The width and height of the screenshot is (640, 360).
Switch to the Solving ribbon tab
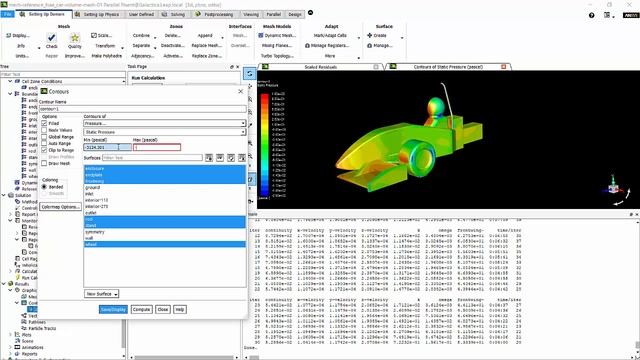tap(174, 14)
